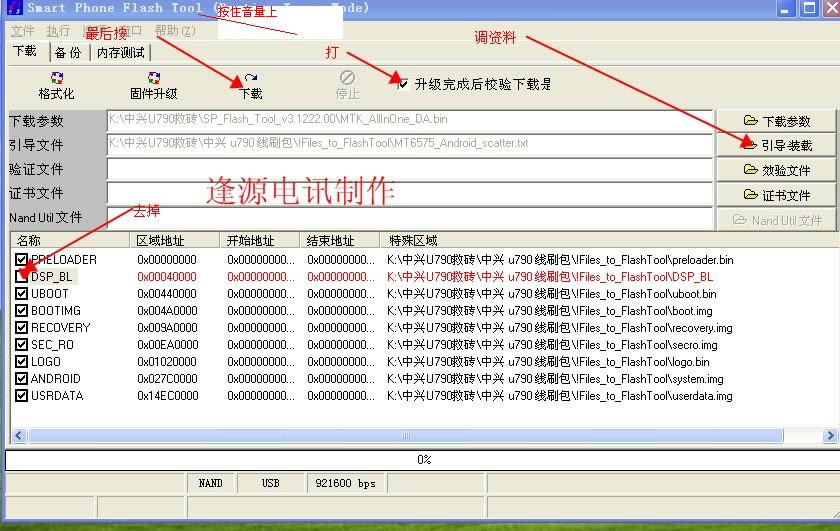Open the 下载参数 folder button
Viewport: 840px width, 531px height.
pyautogui.click(x=777, y=121)
